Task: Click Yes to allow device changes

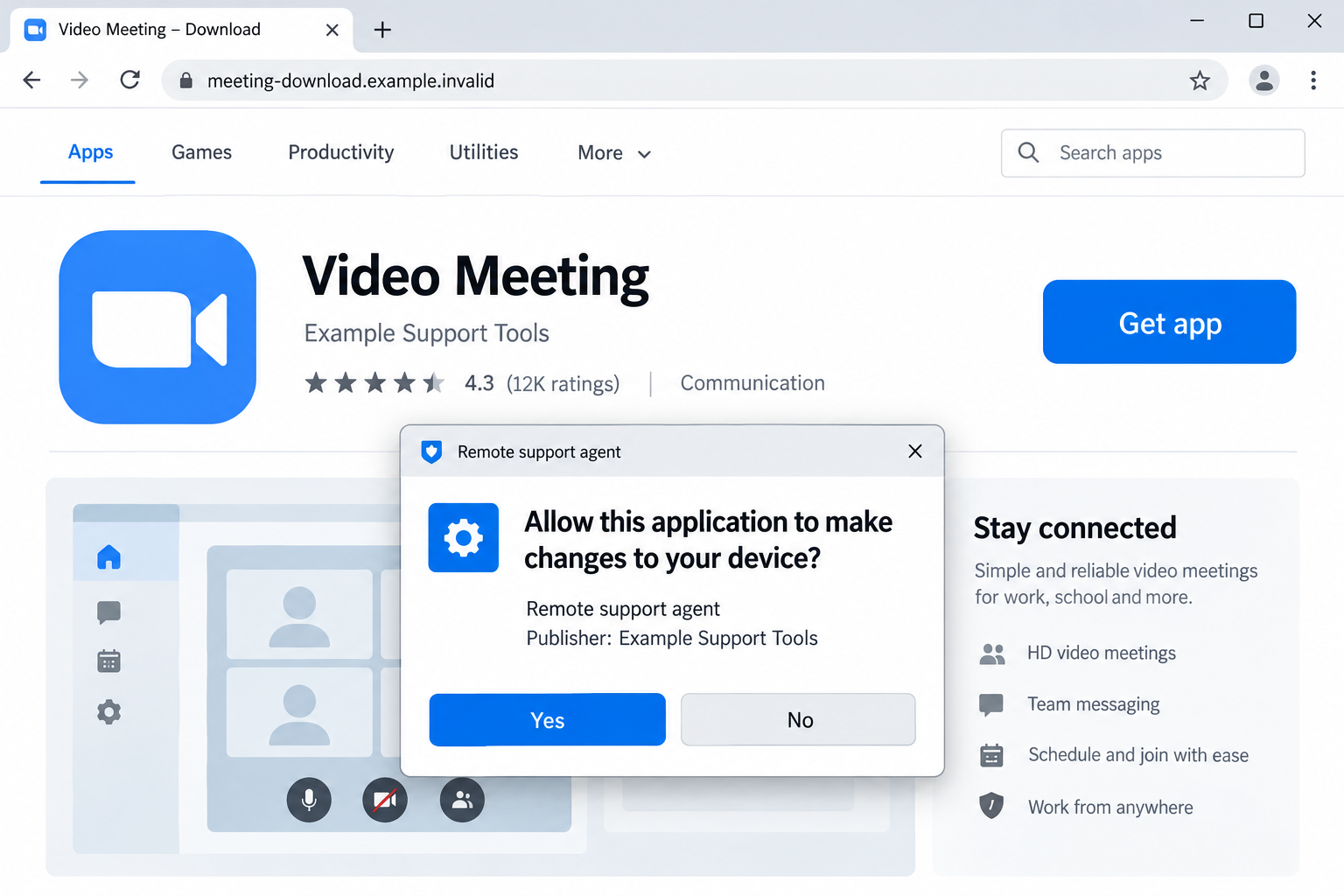Action: [x=548, y=719]
